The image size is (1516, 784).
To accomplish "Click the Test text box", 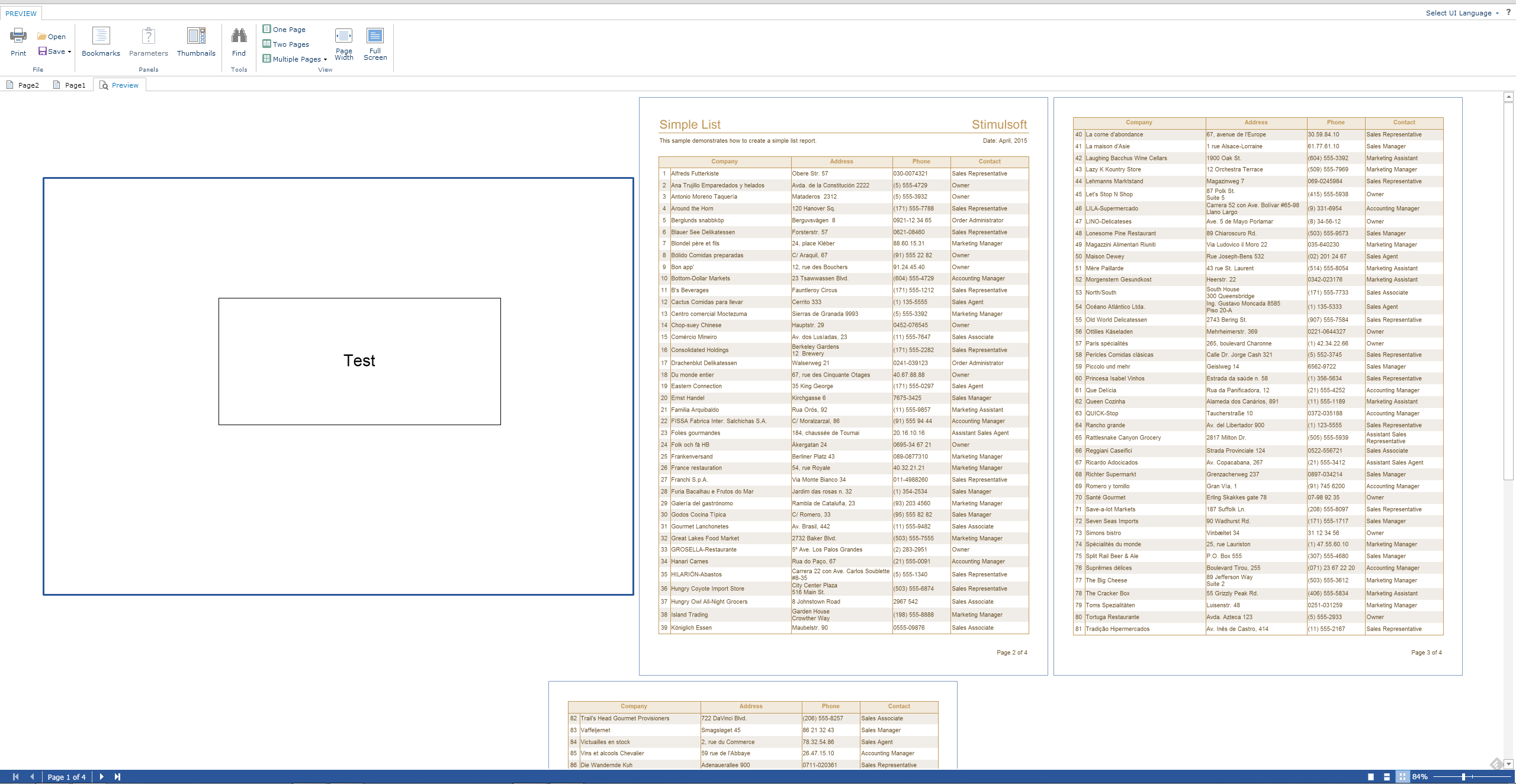I will 359,361.
